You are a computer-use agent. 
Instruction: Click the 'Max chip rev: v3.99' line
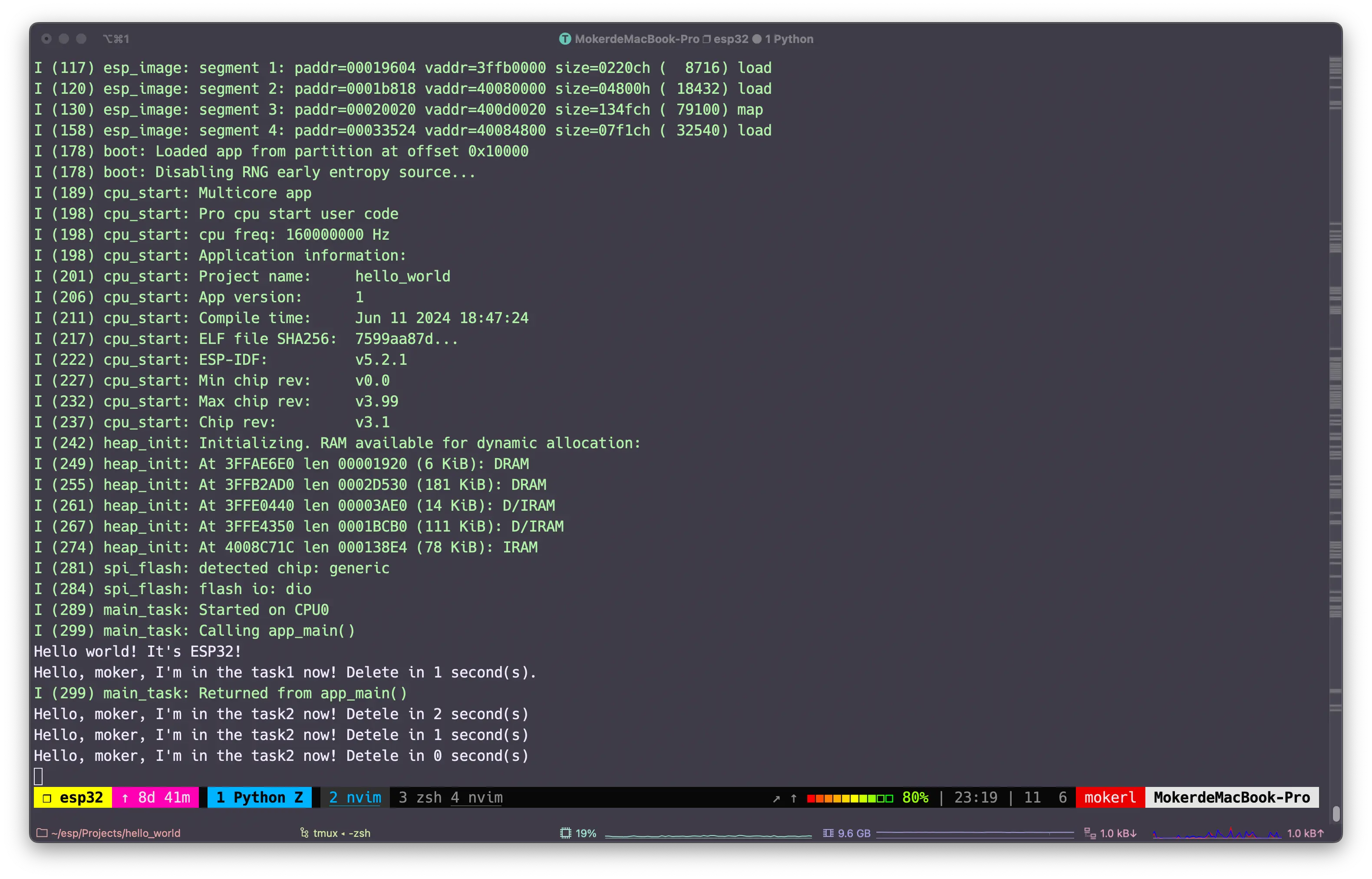tap(216, 401)
